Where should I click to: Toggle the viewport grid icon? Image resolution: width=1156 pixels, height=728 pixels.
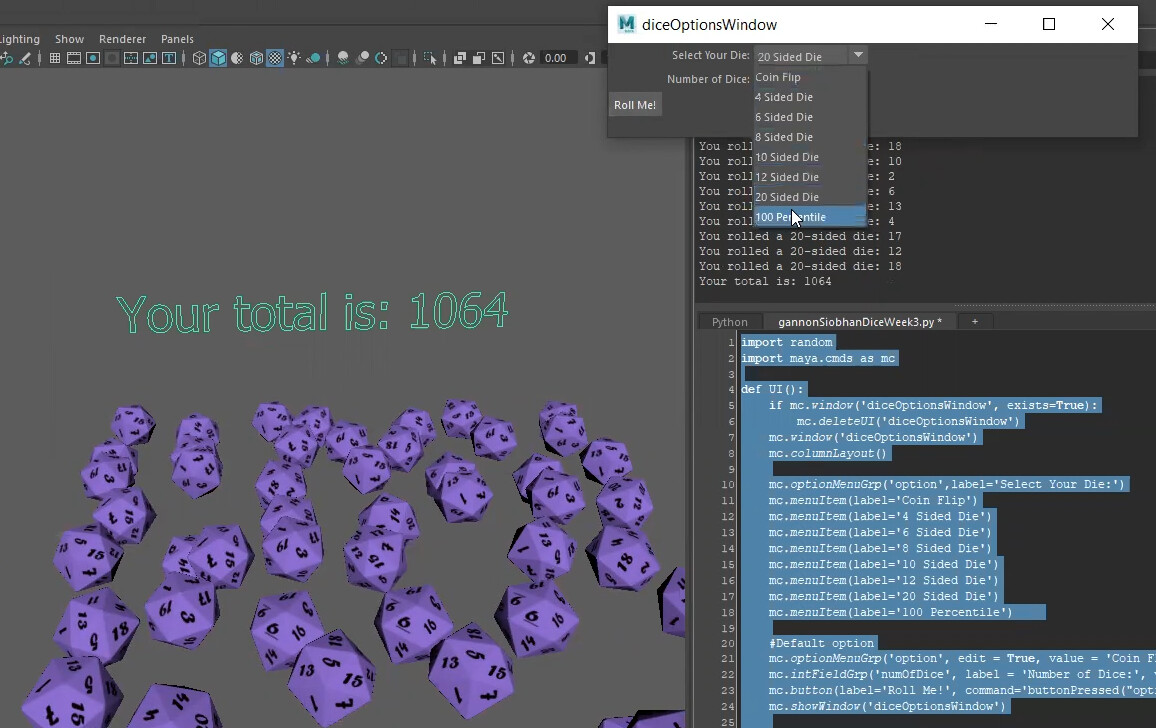click(55, 58)
